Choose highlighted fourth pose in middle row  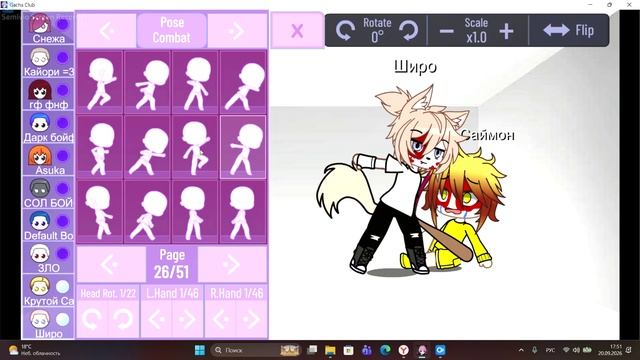[243, 147]
